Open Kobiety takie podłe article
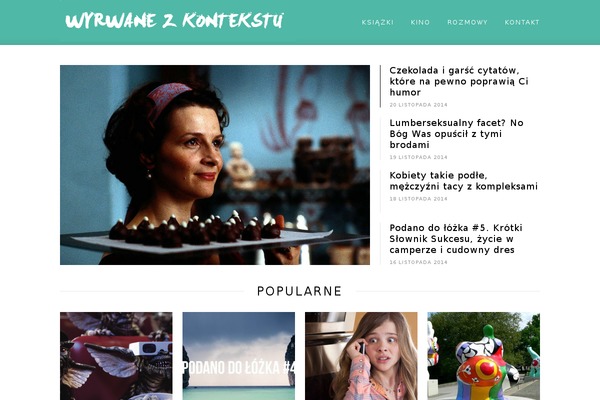600x400 pixels. click(x=463, y=181)
